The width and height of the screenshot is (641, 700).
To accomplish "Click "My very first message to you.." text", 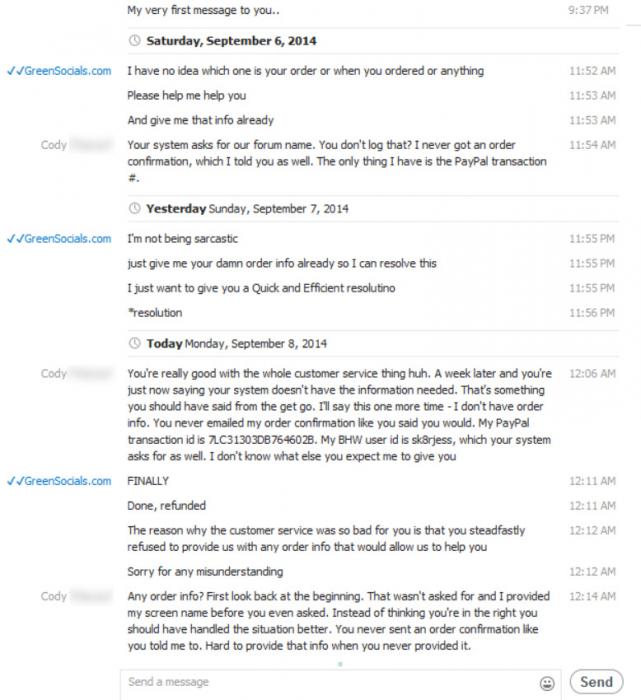I will click(x=203, y=10).
